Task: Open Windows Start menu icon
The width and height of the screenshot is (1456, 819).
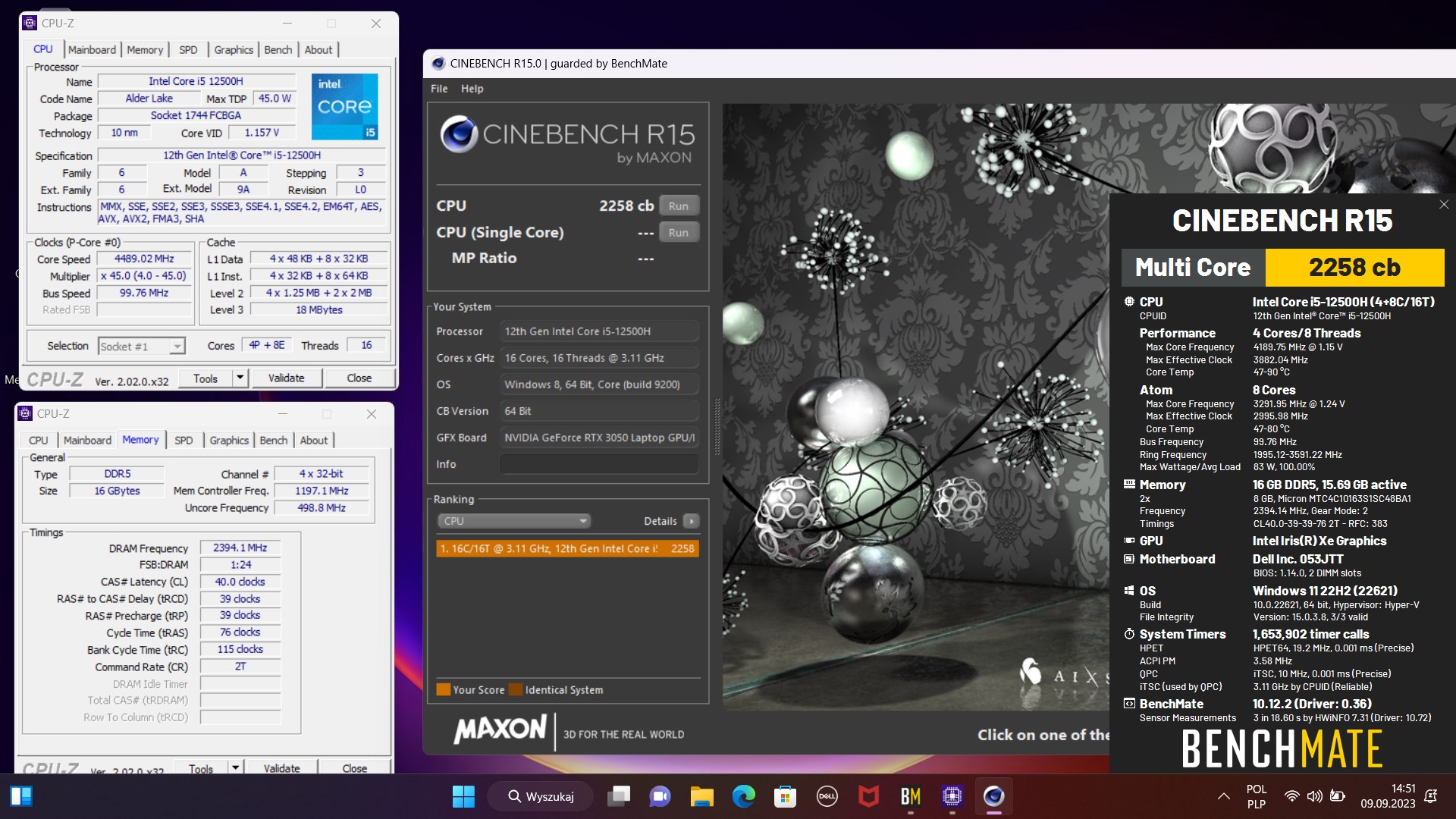Action: (x=463, y=796)
